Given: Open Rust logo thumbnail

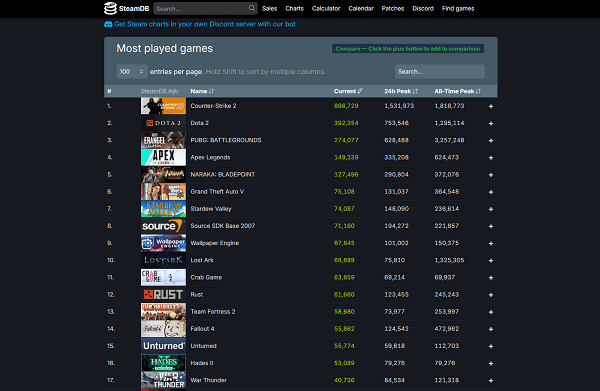Looking at the screenshot, I should click(x=163, y=294).
